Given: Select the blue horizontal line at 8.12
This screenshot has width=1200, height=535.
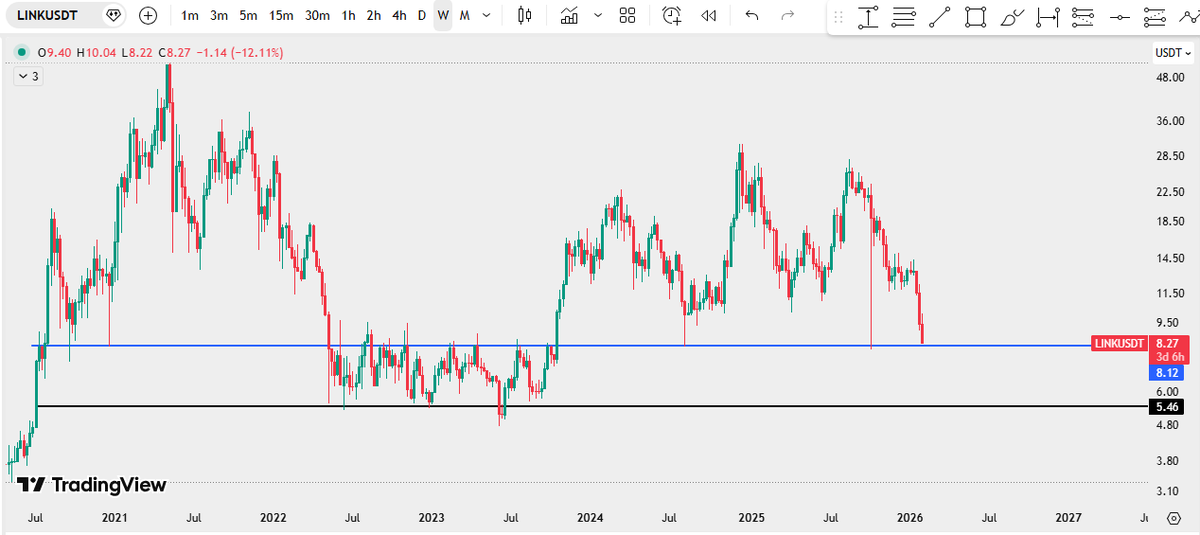Looking at the screenshot, I should (560, 346).
